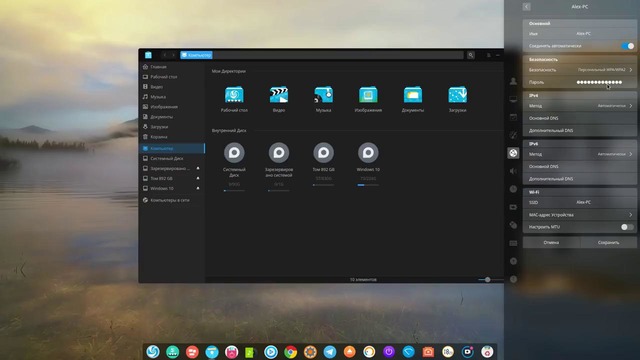The height and width of the screenshot is (360, 640).
Task: Select Изображения in file manager sidebar
Action: 172,107
